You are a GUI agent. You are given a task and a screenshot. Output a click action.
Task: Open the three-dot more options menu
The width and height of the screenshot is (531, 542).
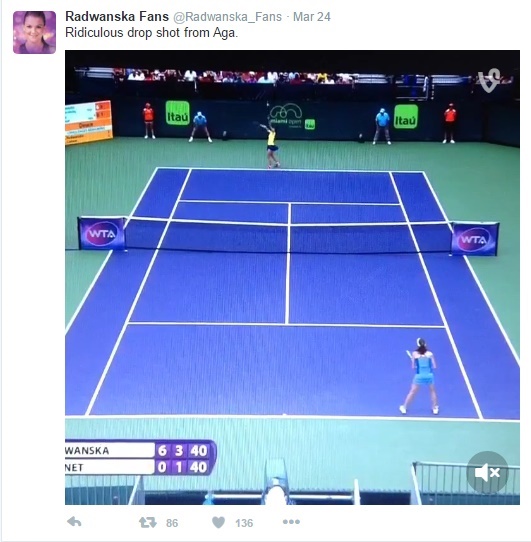tap(291, 522)
